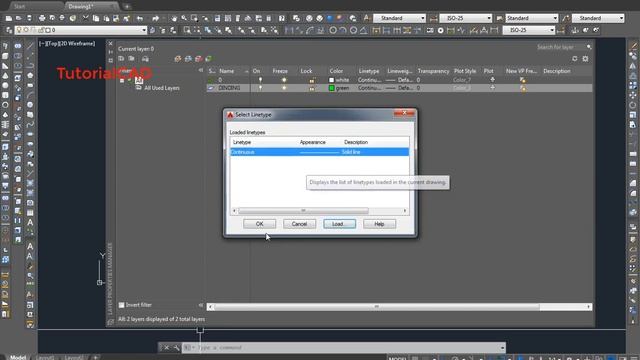Click the Save icon in toolbar

point(29,18)
